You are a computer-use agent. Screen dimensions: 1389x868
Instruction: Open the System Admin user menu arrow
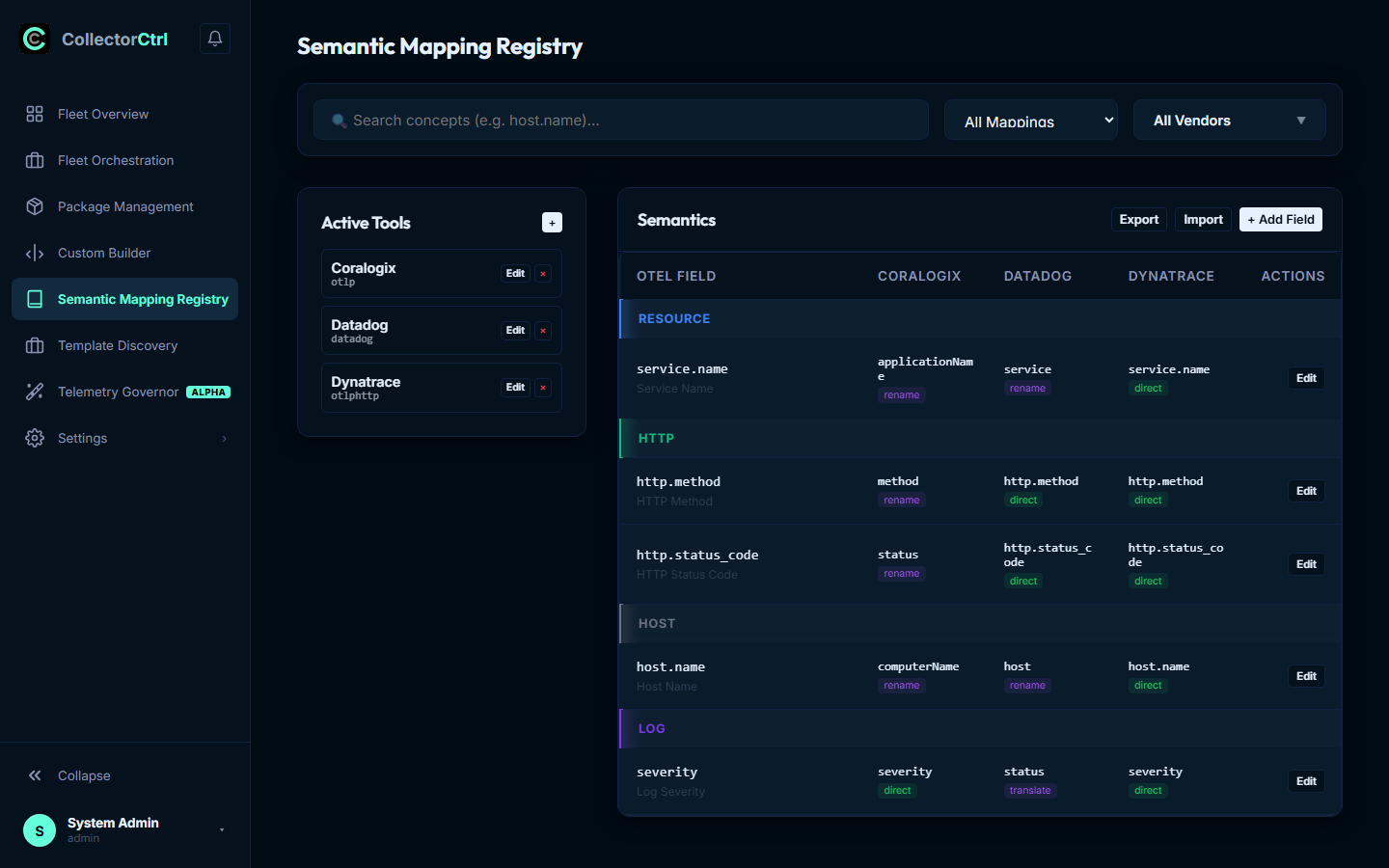[x=222, y=830]
